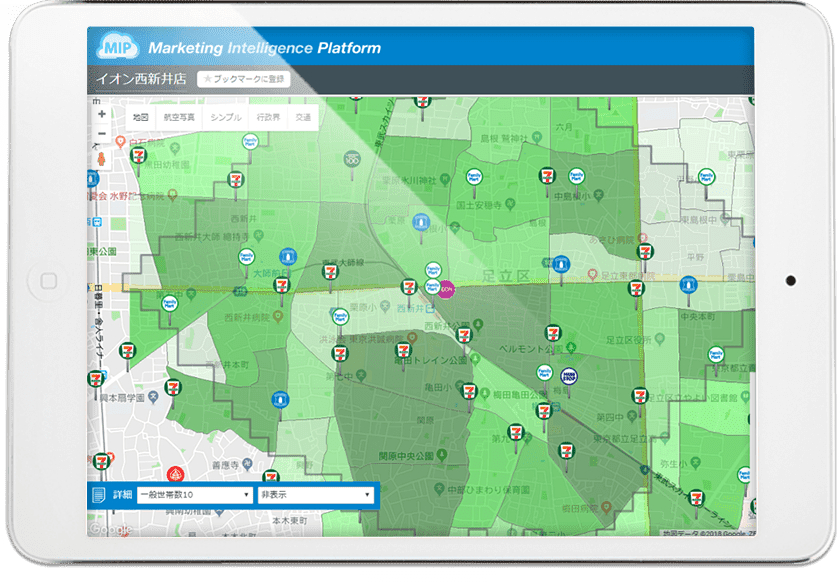Image resolution: width=840 pixels, height=582 pixels.
Task: Click the 7-Eleven marker above 中島根小
Action: point(547,175)
